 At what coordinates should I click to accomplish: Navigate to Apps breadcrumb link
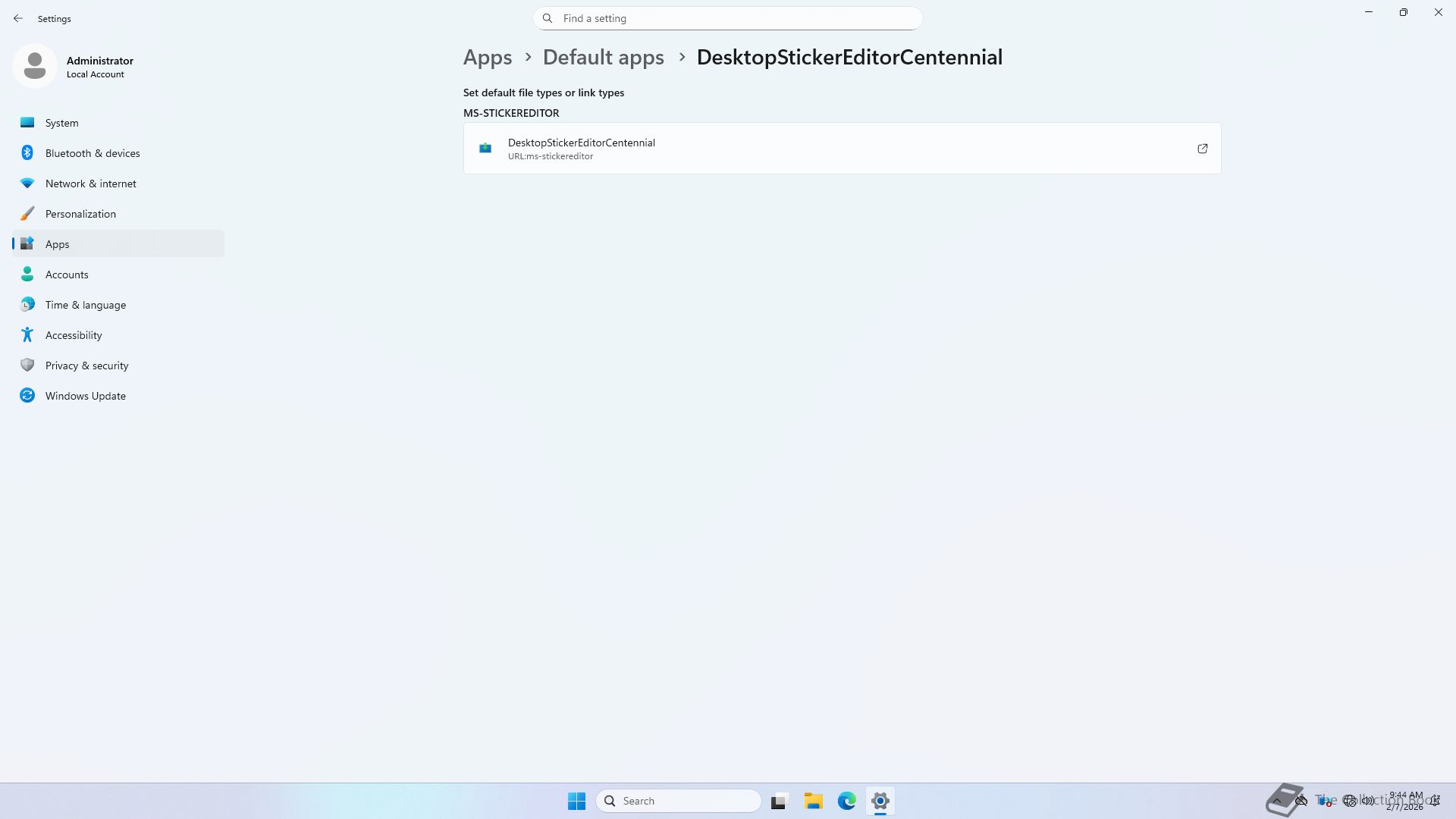(x=488, y=58)
